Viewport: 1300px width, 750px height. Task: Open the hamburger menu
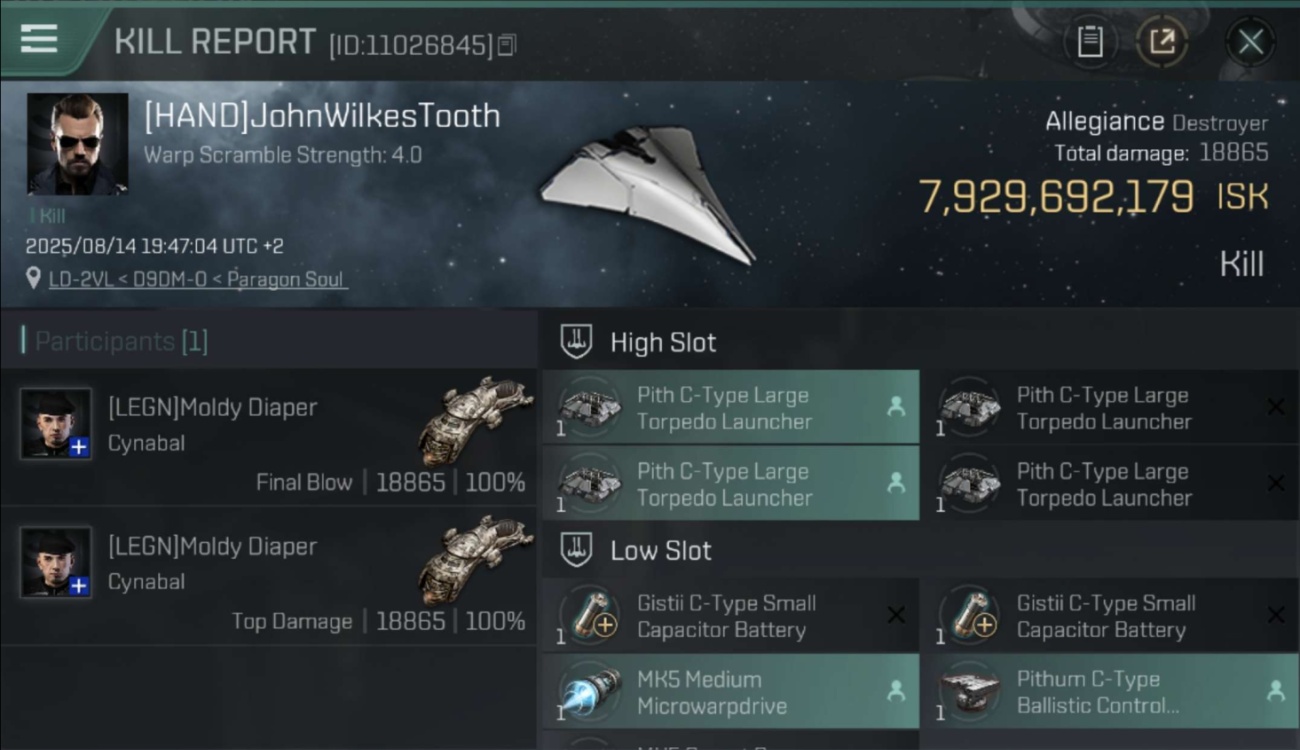coord(38,39)
